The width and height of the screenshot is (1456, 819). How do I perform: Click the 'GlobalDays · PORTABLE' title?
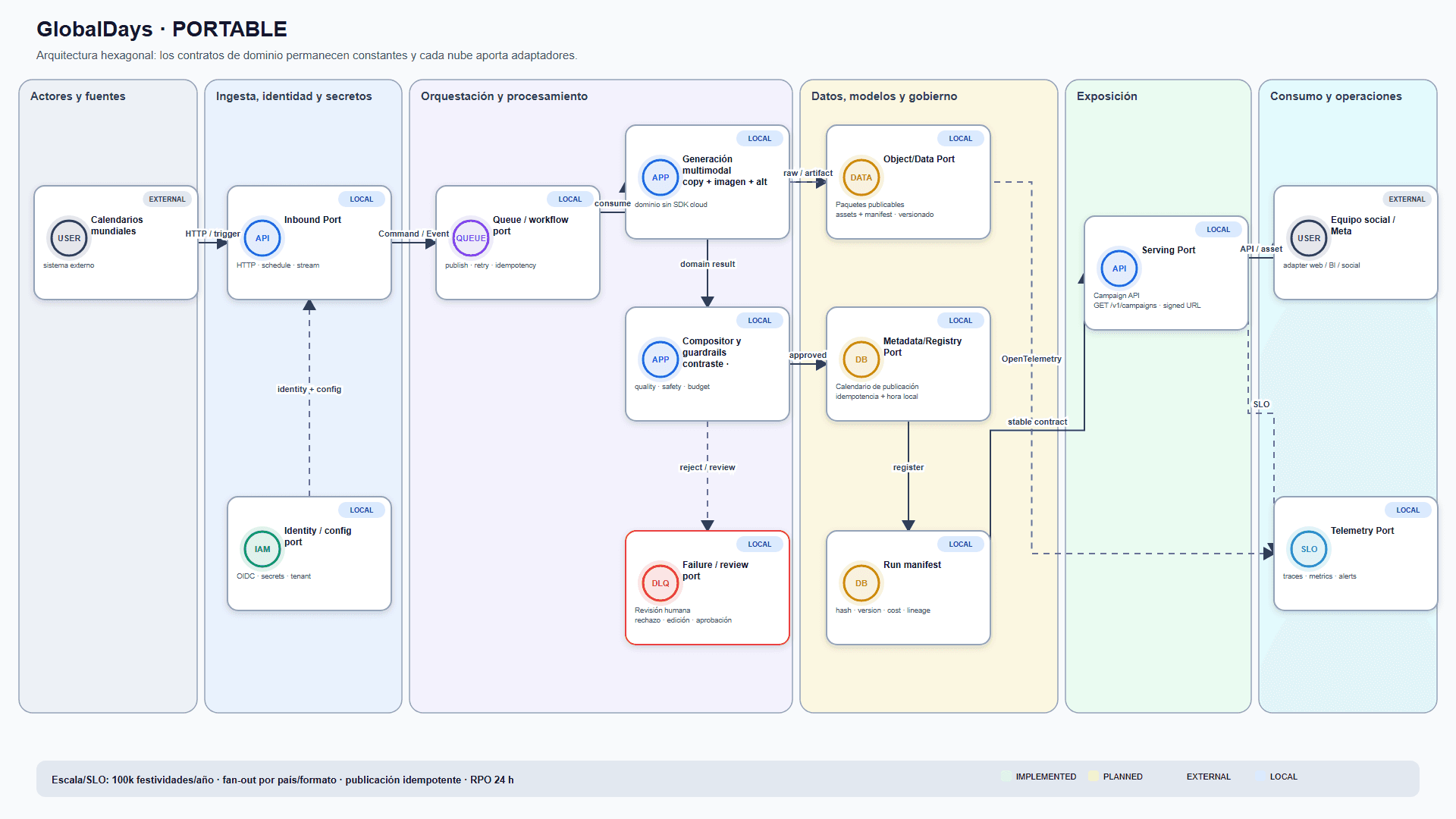162,29
